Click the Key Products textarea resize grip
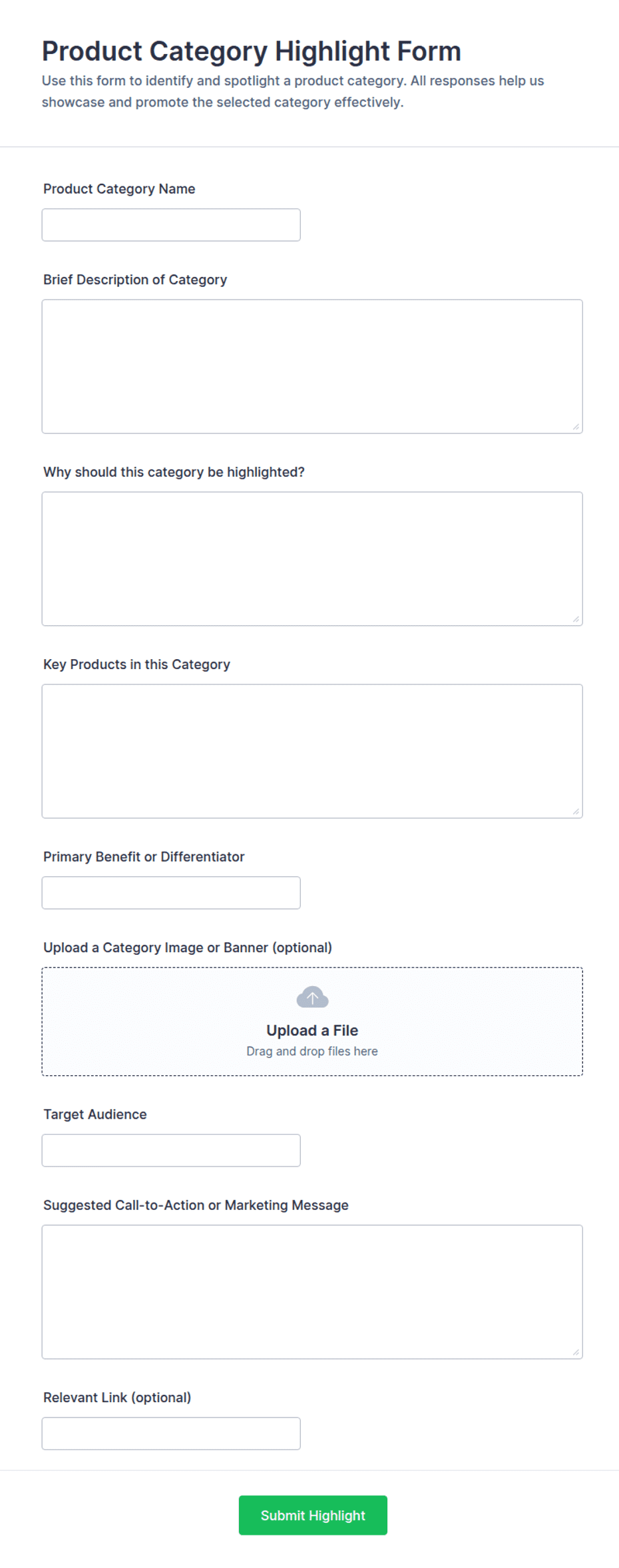619x1568 pixels. point(576,812)
